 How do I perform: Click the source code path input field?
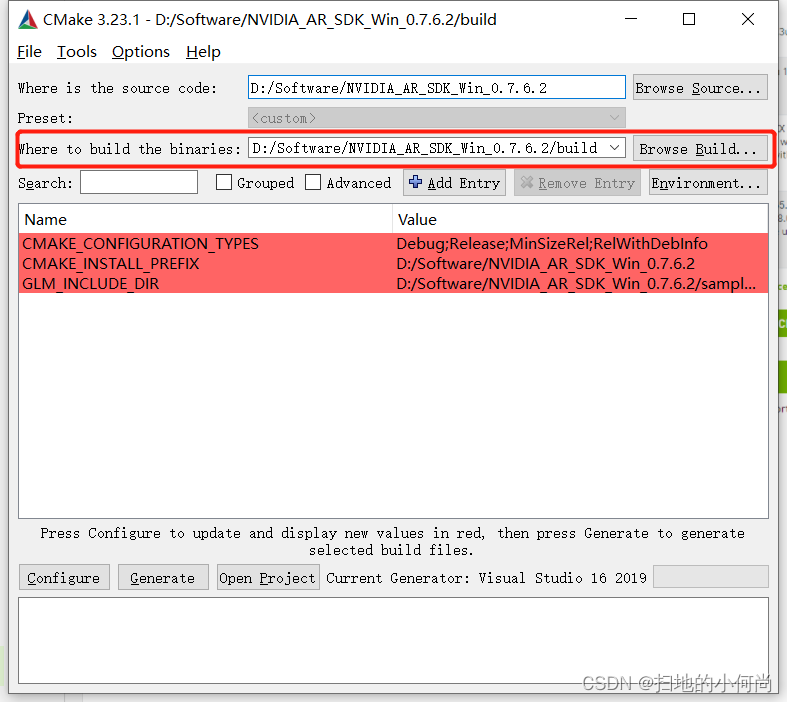437,87
